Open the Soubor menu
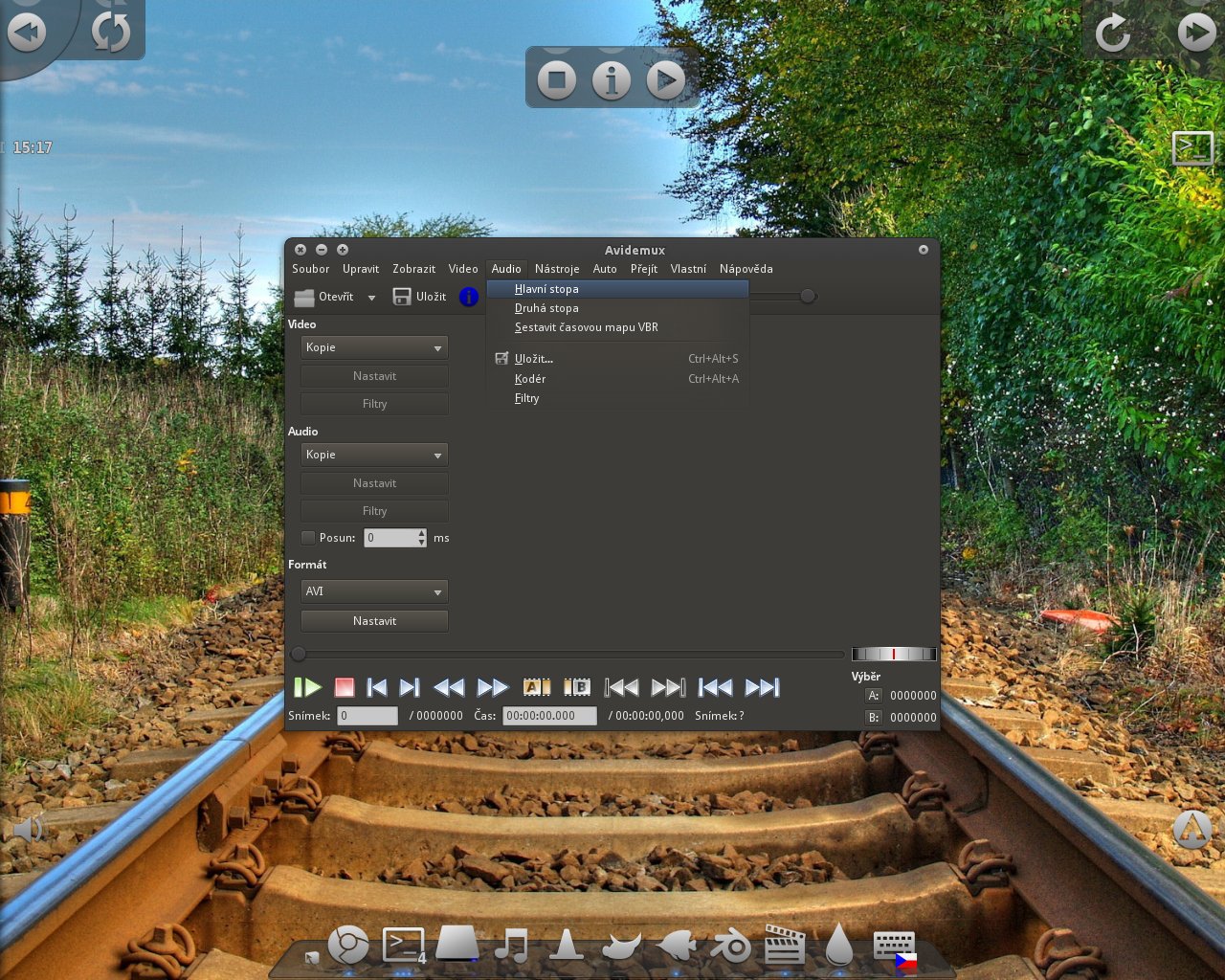 point(310,269)
